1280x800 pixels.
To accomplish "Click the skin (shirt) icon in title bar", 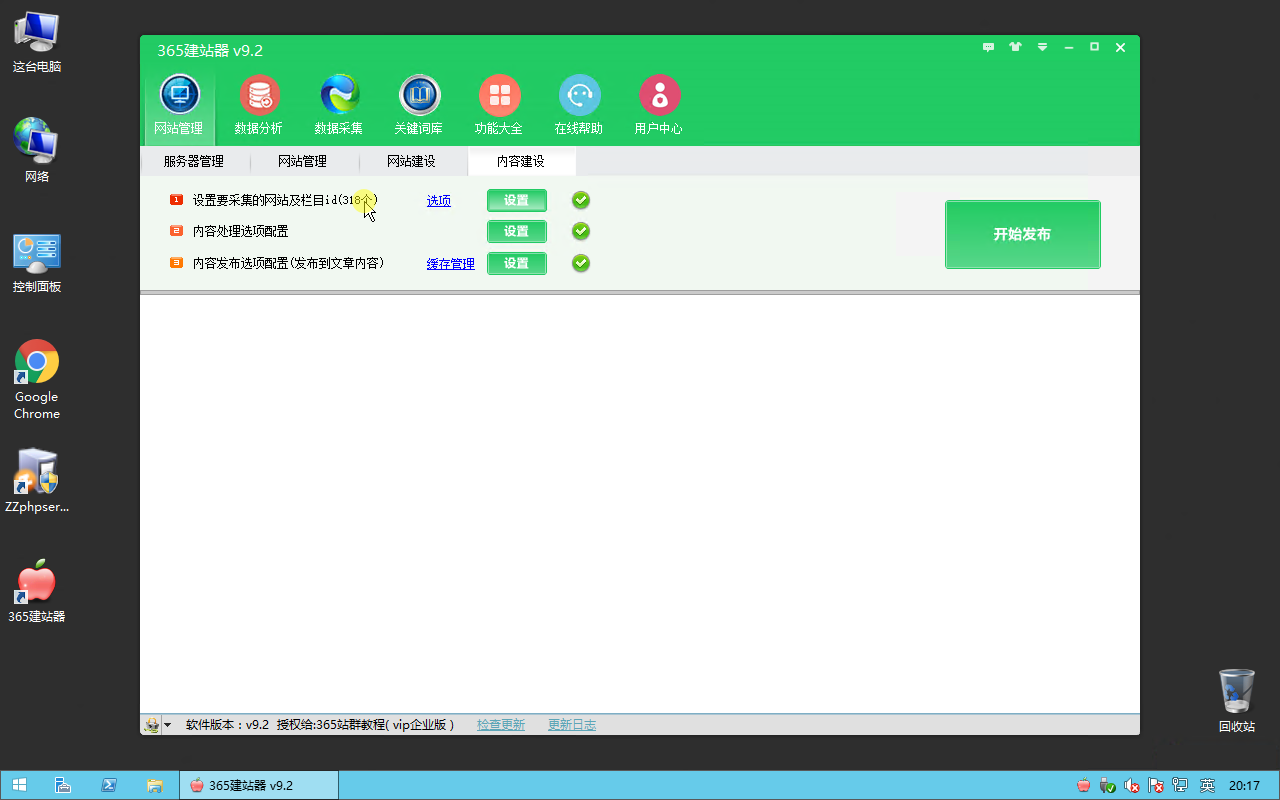I will [1016, 47].
